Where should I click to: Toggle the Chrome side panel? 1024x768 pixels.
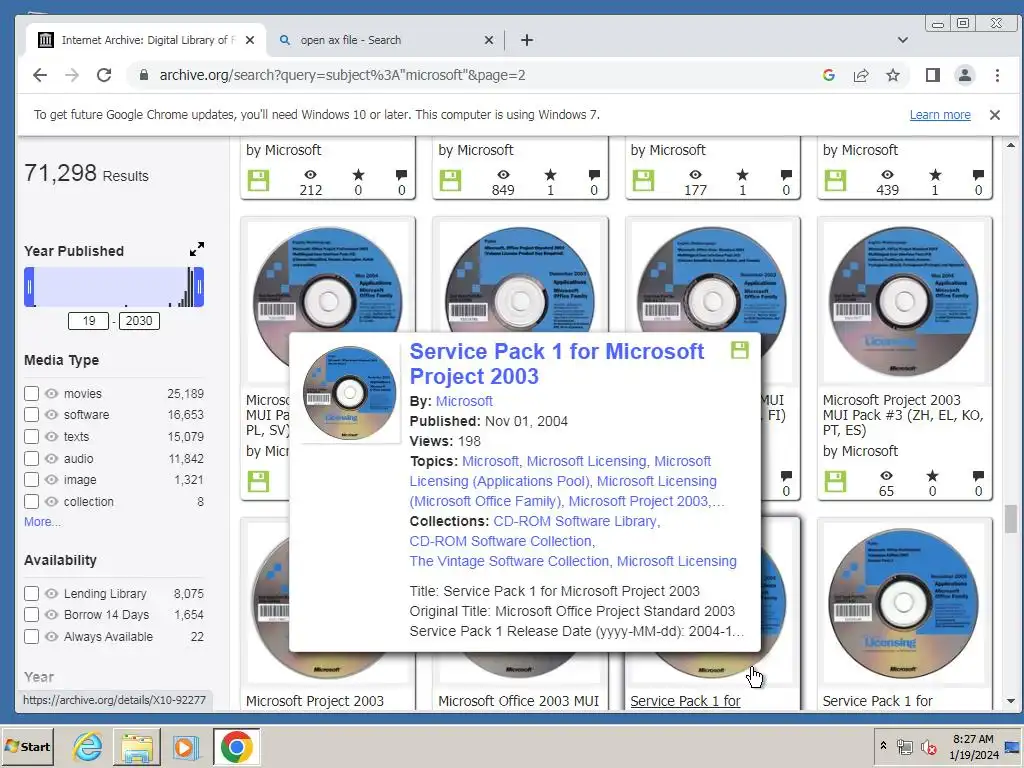pyautogui.click(x=933, y=75)
